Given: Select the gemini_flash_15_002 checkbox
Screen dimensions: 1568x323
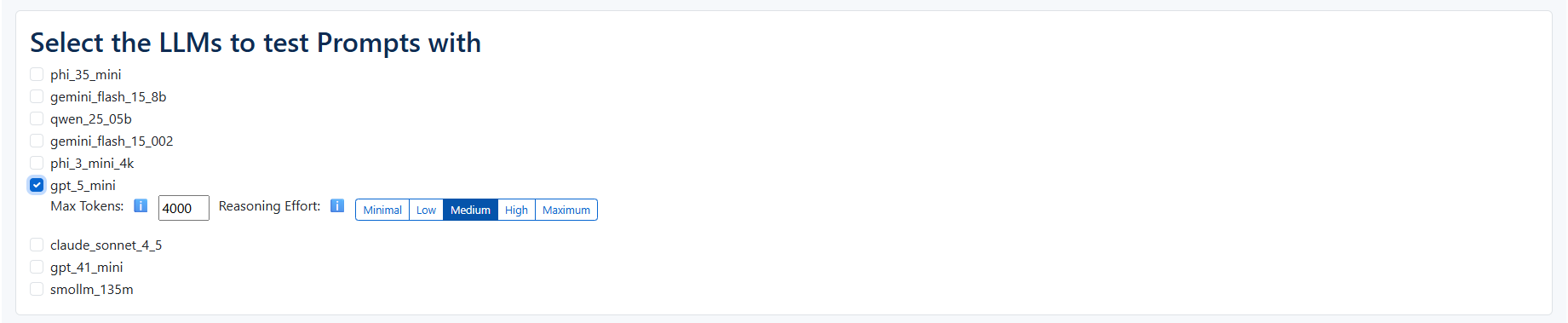Looking at the screenshot, I should click(37, 141).
